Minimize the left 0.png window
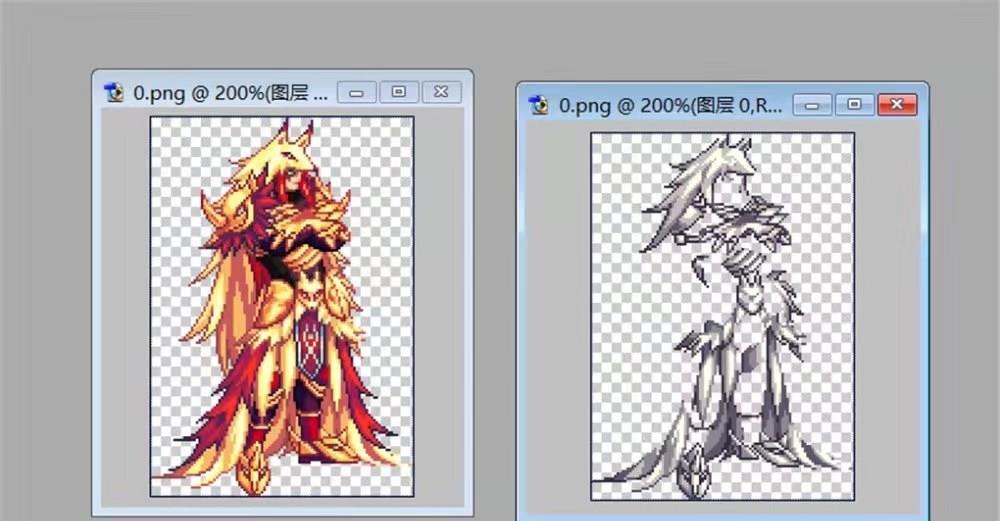This screenshot has height=521, width=1000. point(357,92)
